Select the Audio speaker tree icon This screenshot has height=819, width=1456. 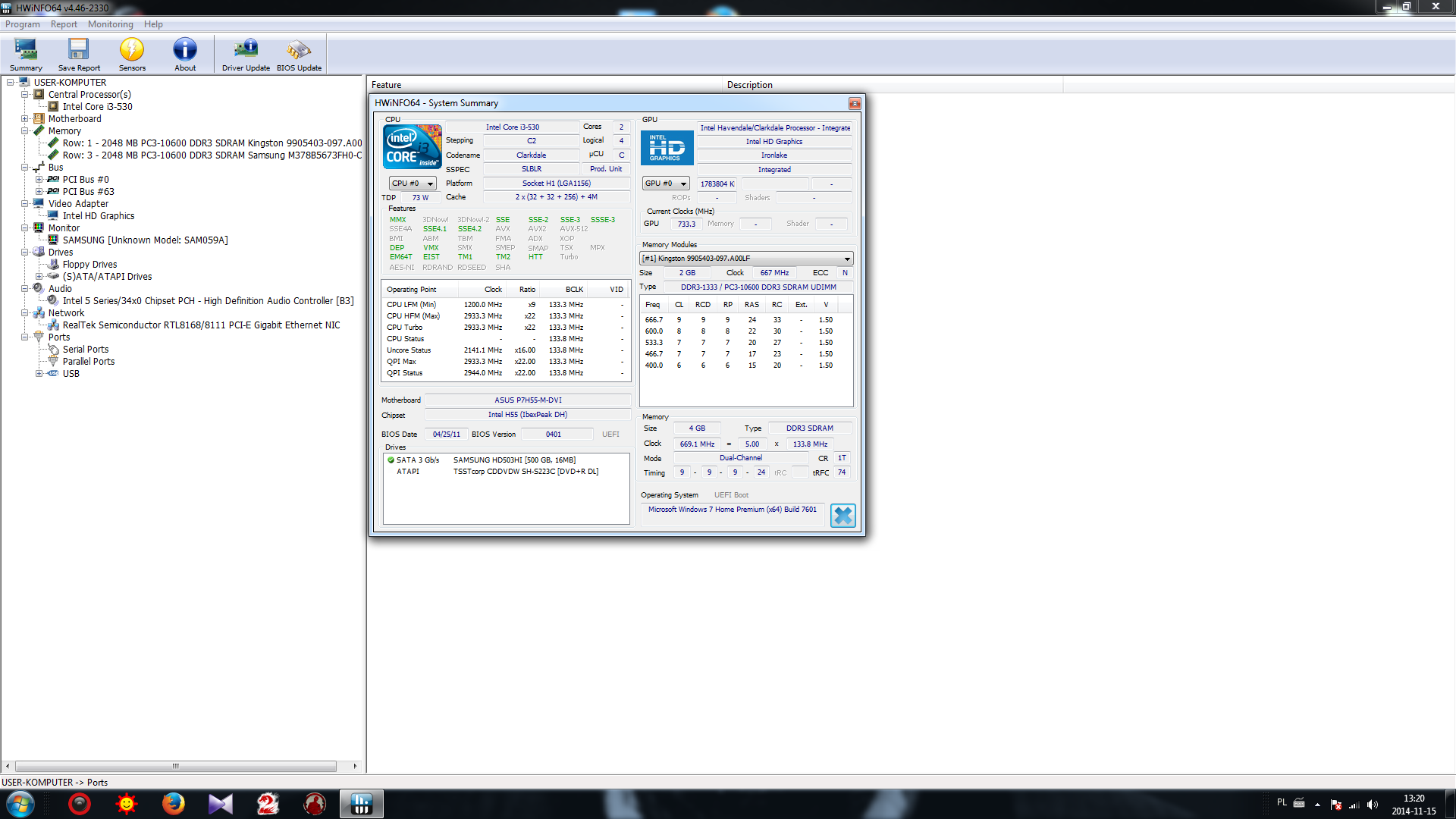click(x=39, y=289)
